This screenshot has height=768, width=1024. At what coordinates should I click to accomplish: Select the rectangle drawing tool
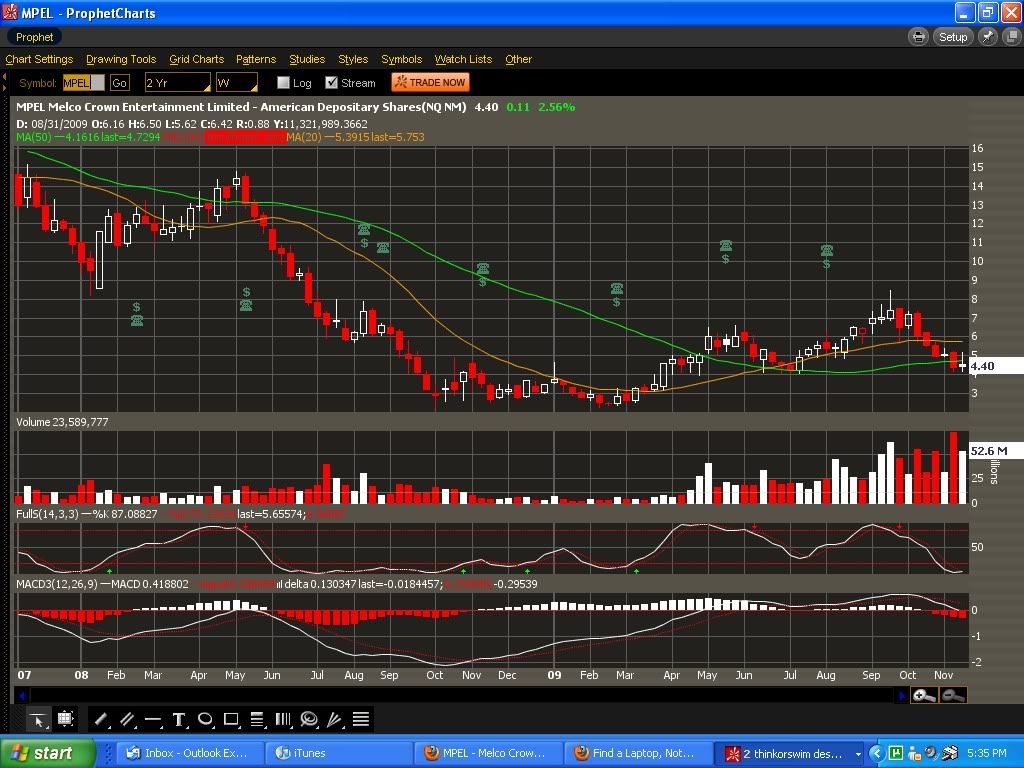(231, 720)
